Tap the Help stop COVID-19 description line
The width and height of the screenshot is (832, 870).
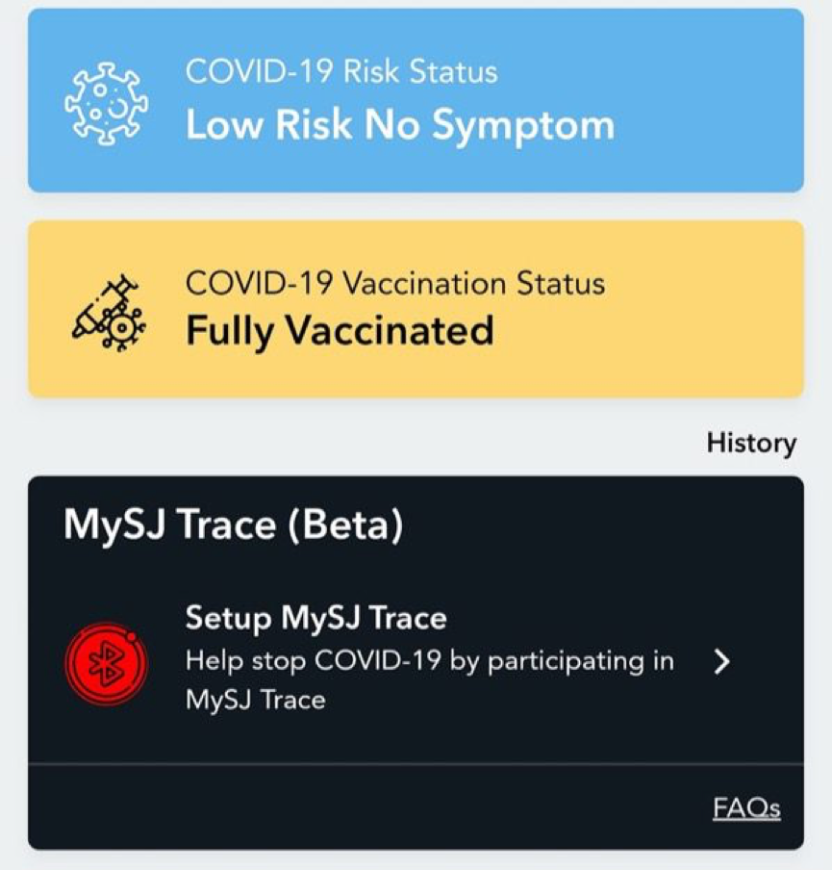tap(430, 661)
